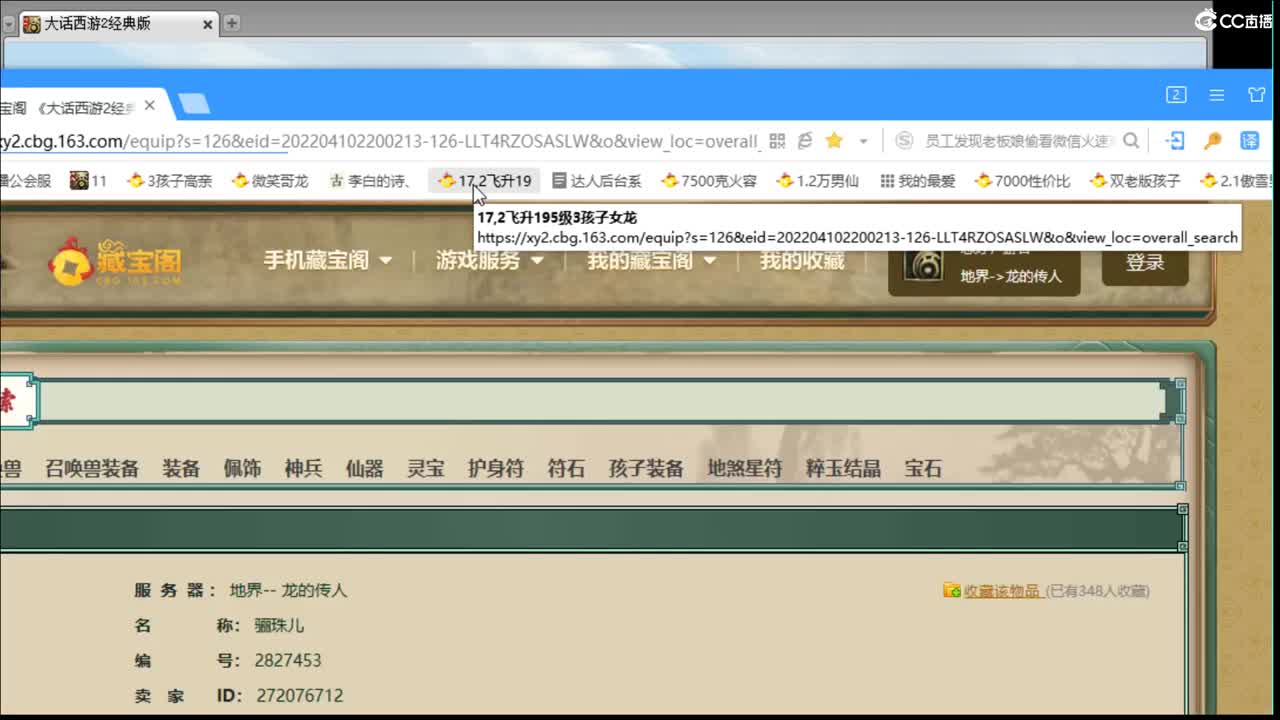
Task: Open 我的收藏 in site navigation
Action: [802, 261]
